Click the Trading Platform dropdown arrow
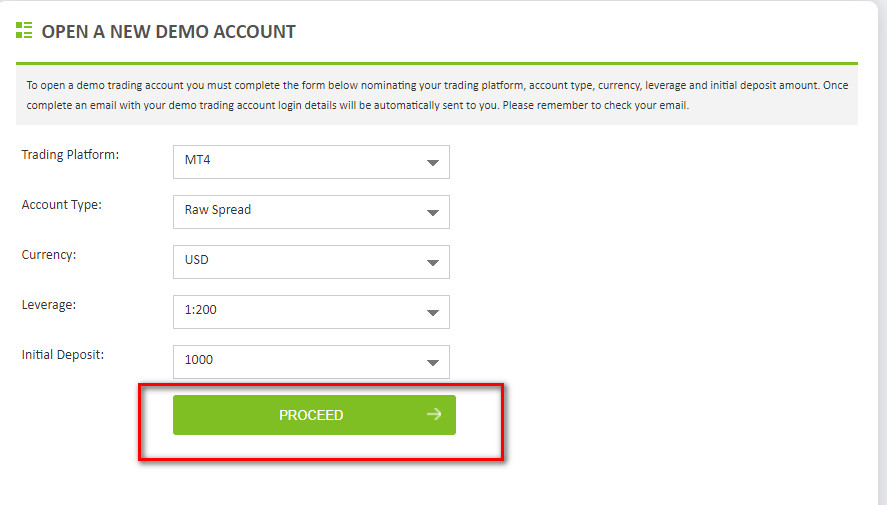The height and width of the screenshot is (505, 887). [432, 162]
